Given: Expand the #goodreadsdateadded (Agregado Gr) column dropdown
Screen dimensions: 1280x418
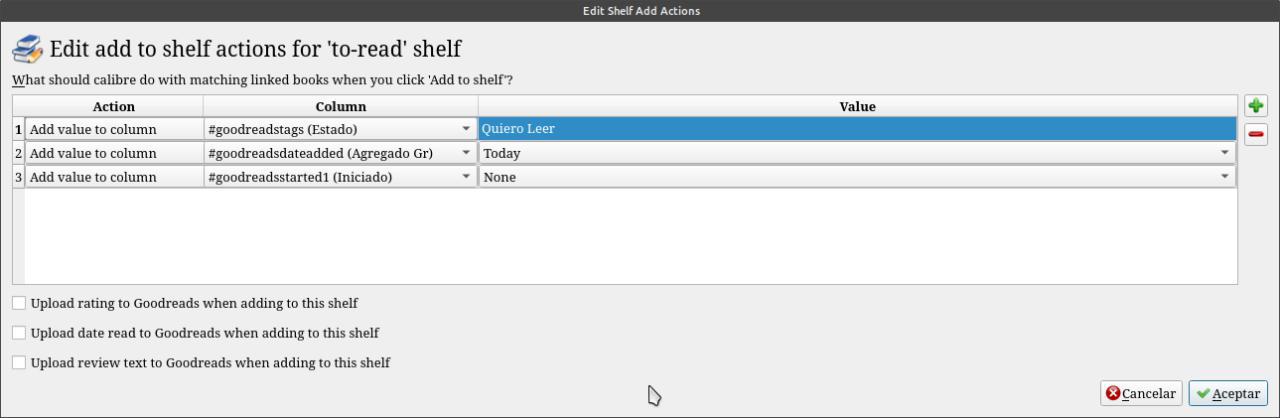Looking at the screenshot, I should point(466,153).
